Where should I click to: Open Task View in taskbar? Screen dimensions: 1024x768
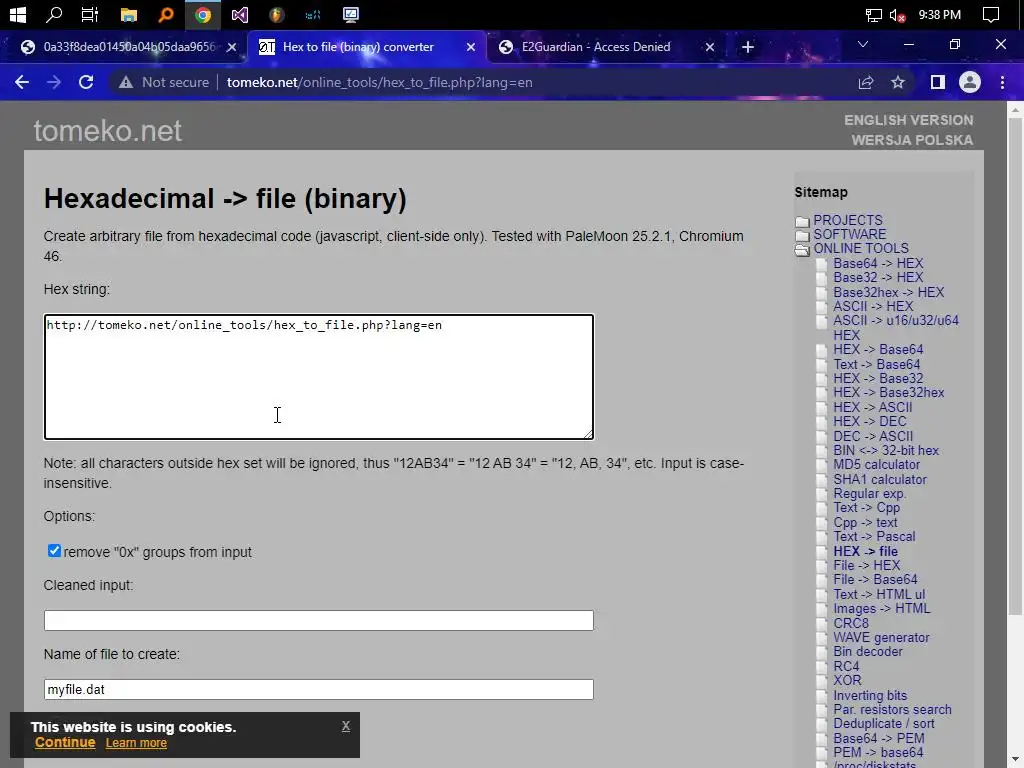point(89,14)
